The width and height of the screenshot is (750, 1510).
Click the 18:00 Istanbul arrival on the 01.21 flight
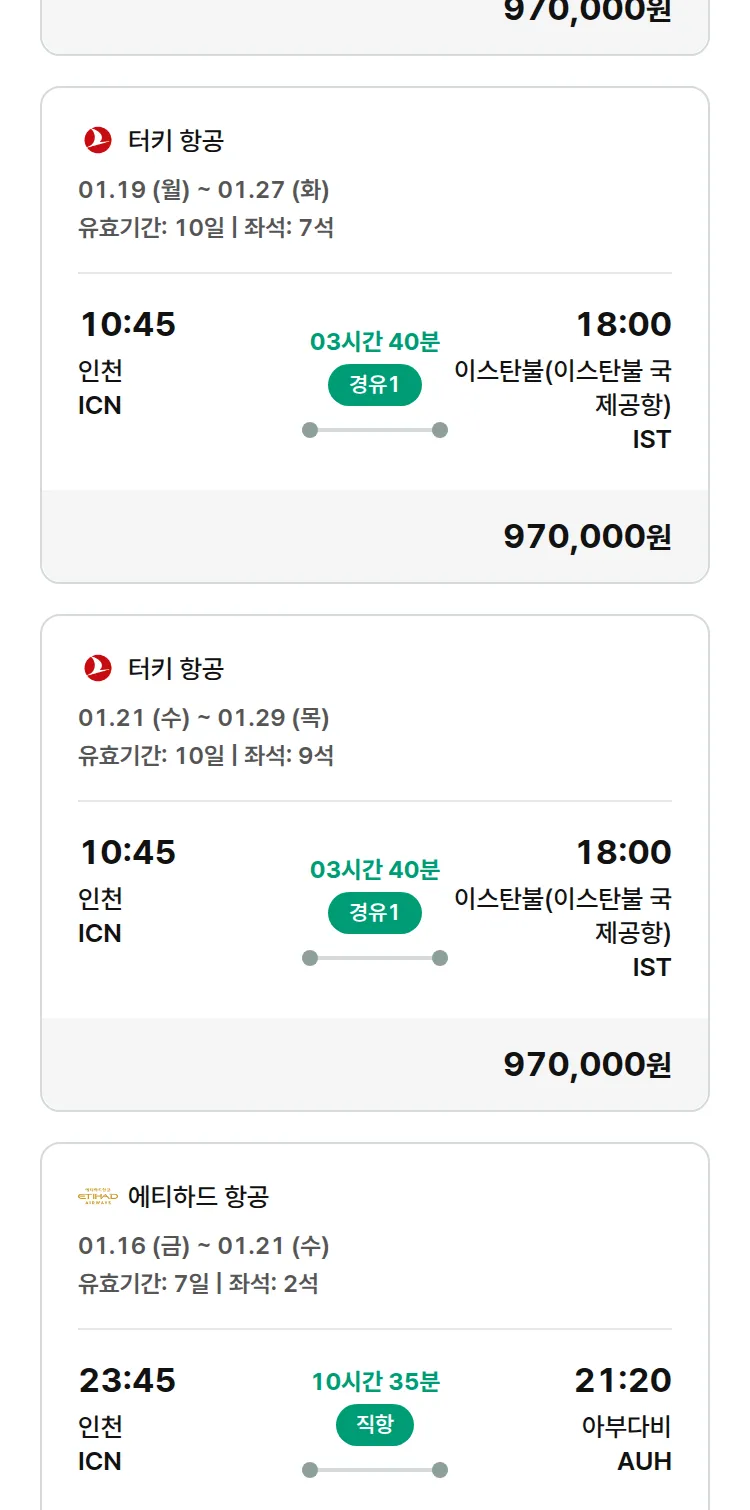623,852
